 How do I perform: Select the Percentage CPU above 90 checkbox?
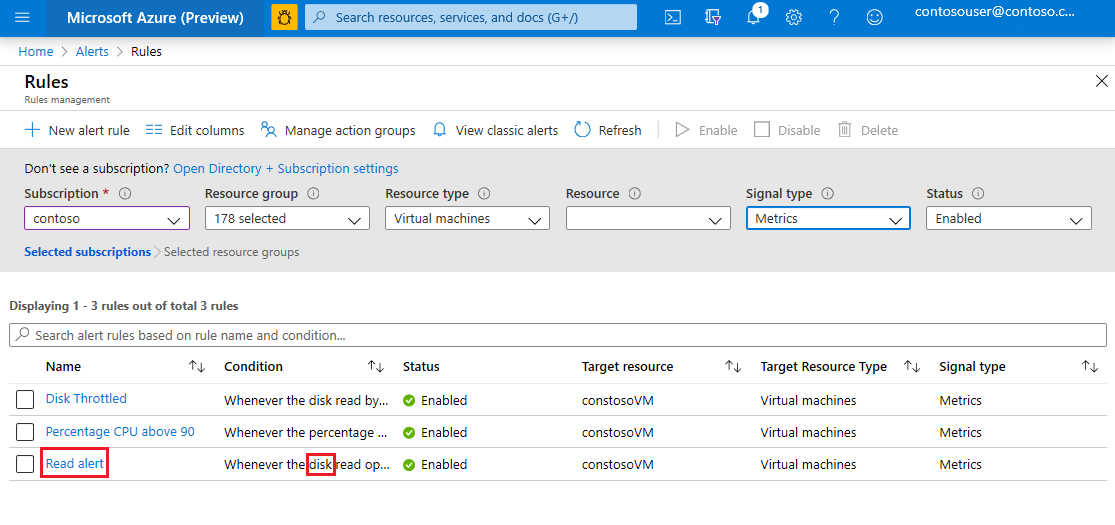(x=25, y=432)
